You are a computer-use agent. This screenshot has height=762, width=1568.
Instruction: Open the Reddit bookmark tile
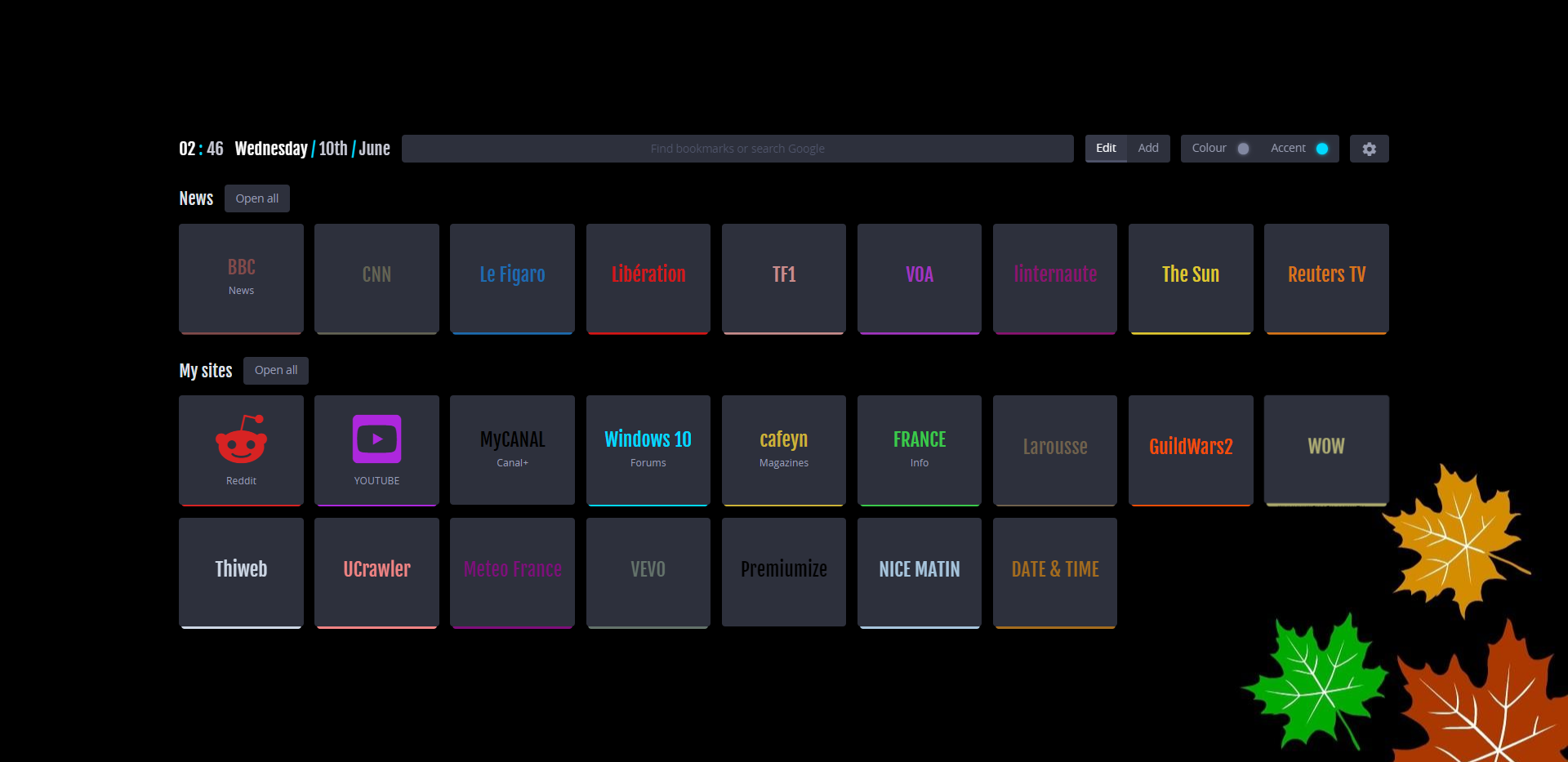coord(241,451)
